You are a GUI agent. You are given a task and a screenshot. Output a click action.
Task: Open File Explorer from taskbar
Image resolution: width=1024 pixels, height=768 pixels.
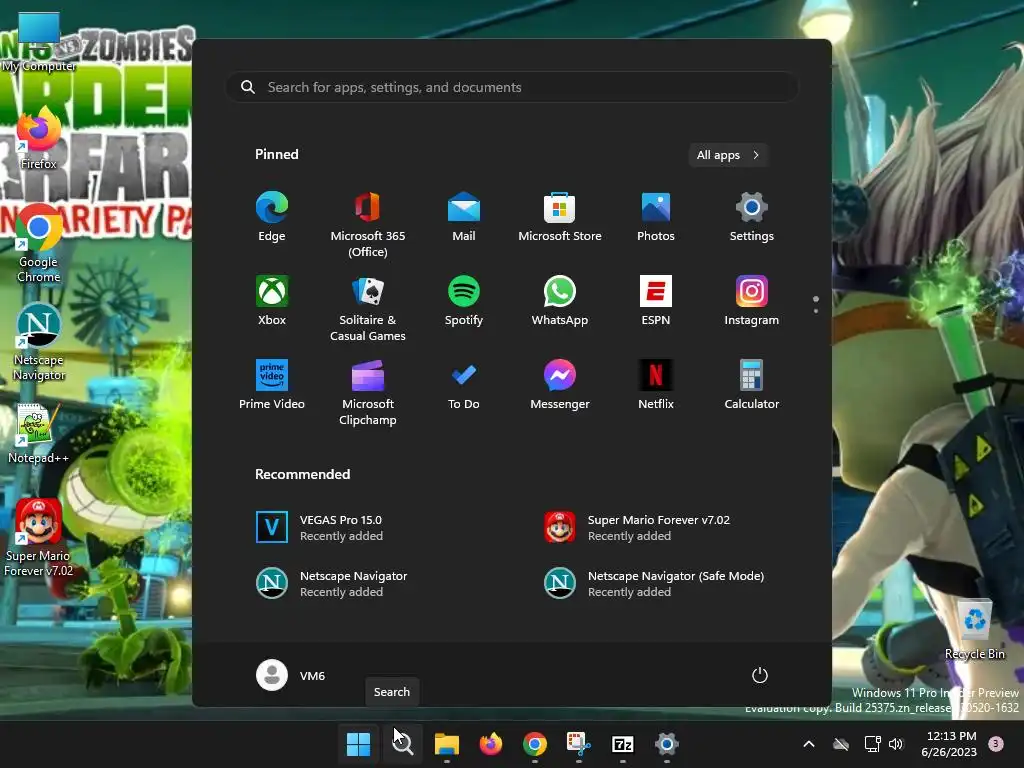pos(447,744)
